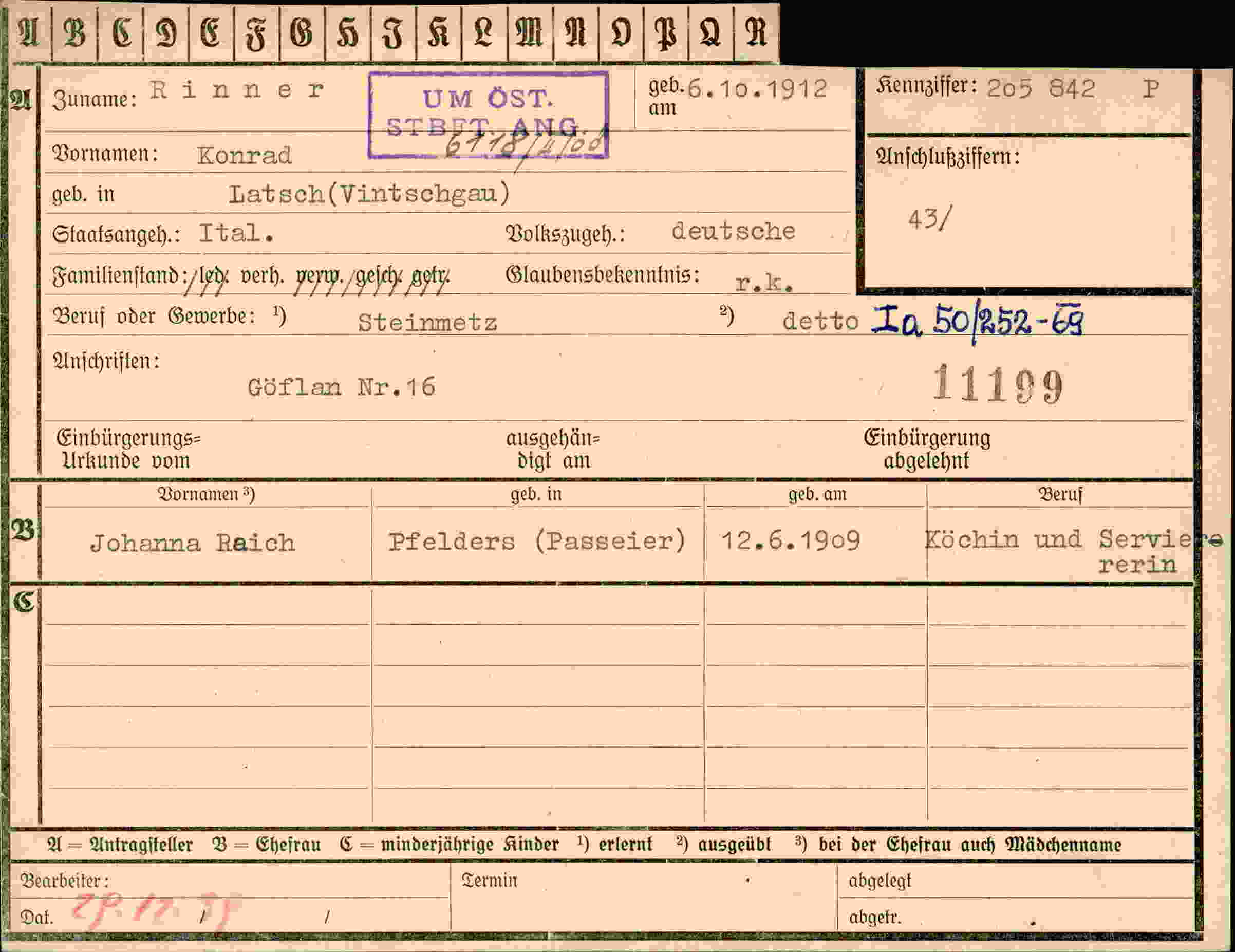The width and height of the screenshot is (1235, 952).
Task: Click the purple "UM ÖST. STBFT. ANG." stamp
Action: [489, 115]
